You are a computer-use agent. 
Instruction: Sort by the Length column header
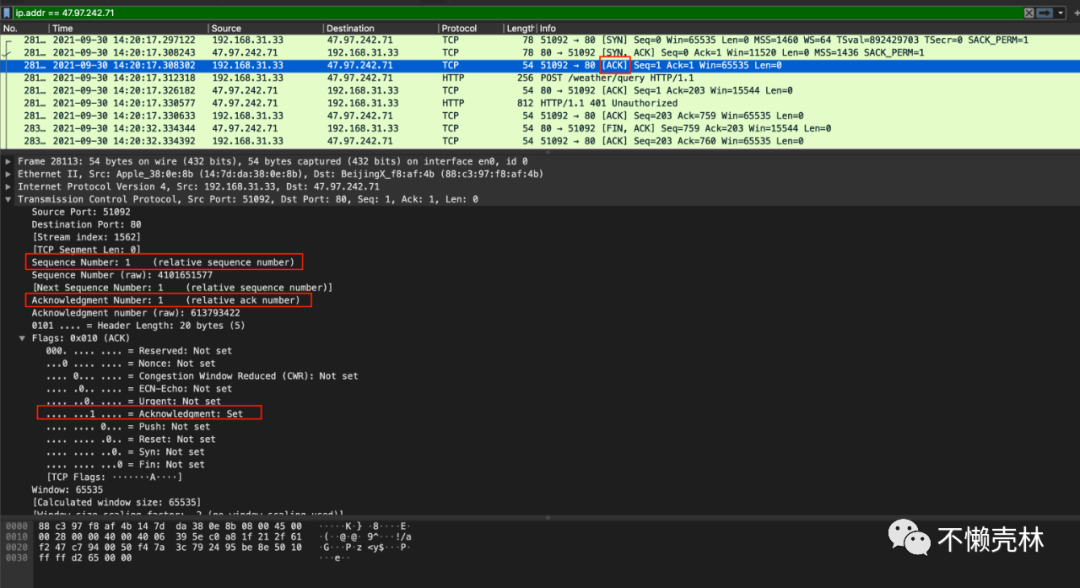519,28
